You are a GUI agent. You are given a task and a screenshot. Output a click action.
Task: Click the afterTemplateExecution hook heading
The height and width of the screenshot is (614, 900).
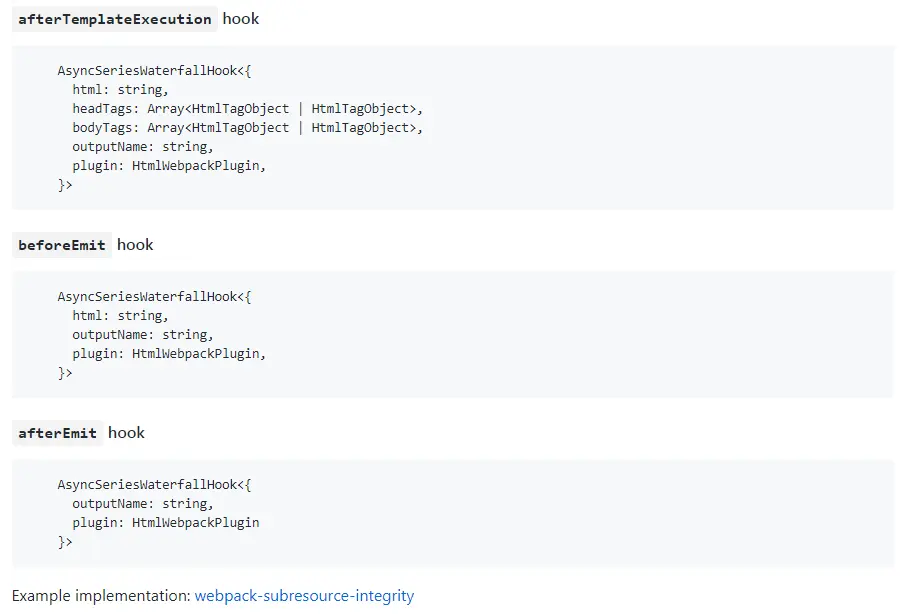point(115,19)
